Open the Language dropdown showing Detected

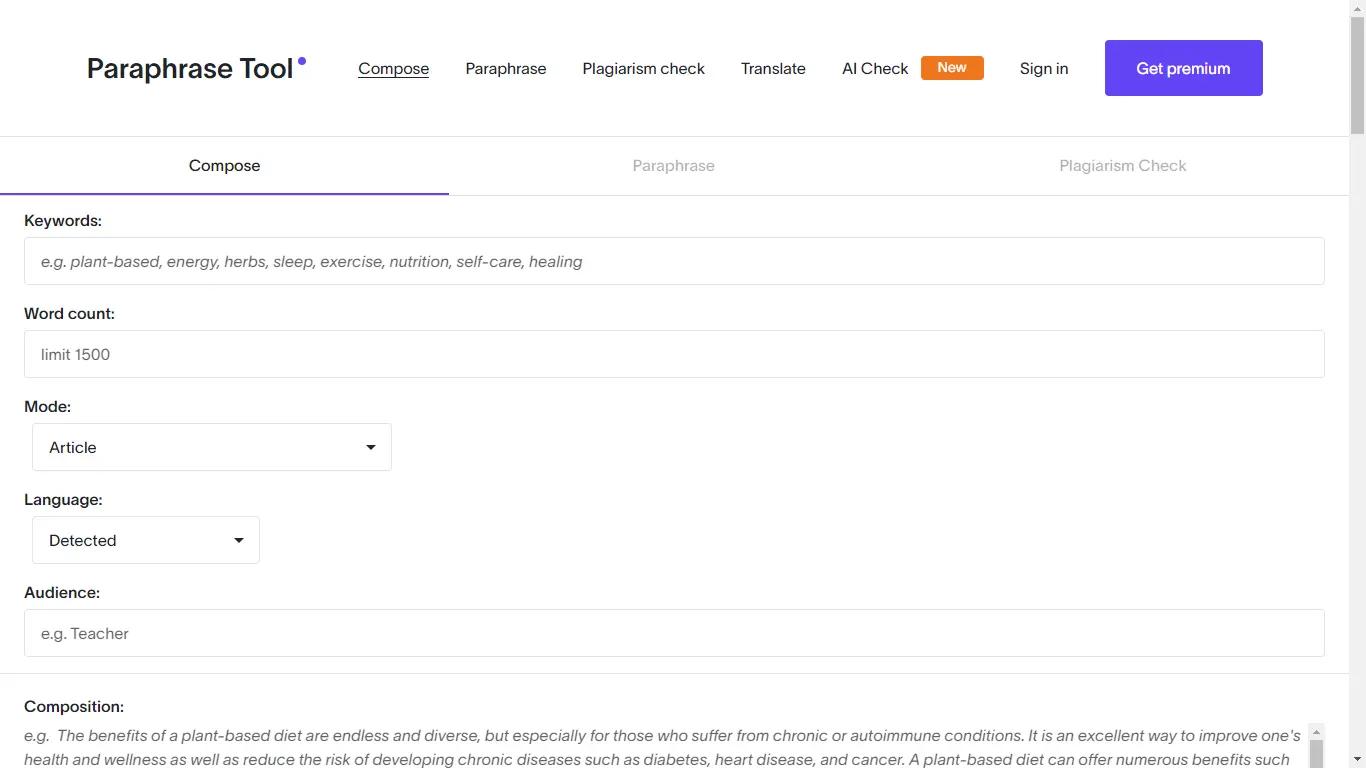(146, 540)
